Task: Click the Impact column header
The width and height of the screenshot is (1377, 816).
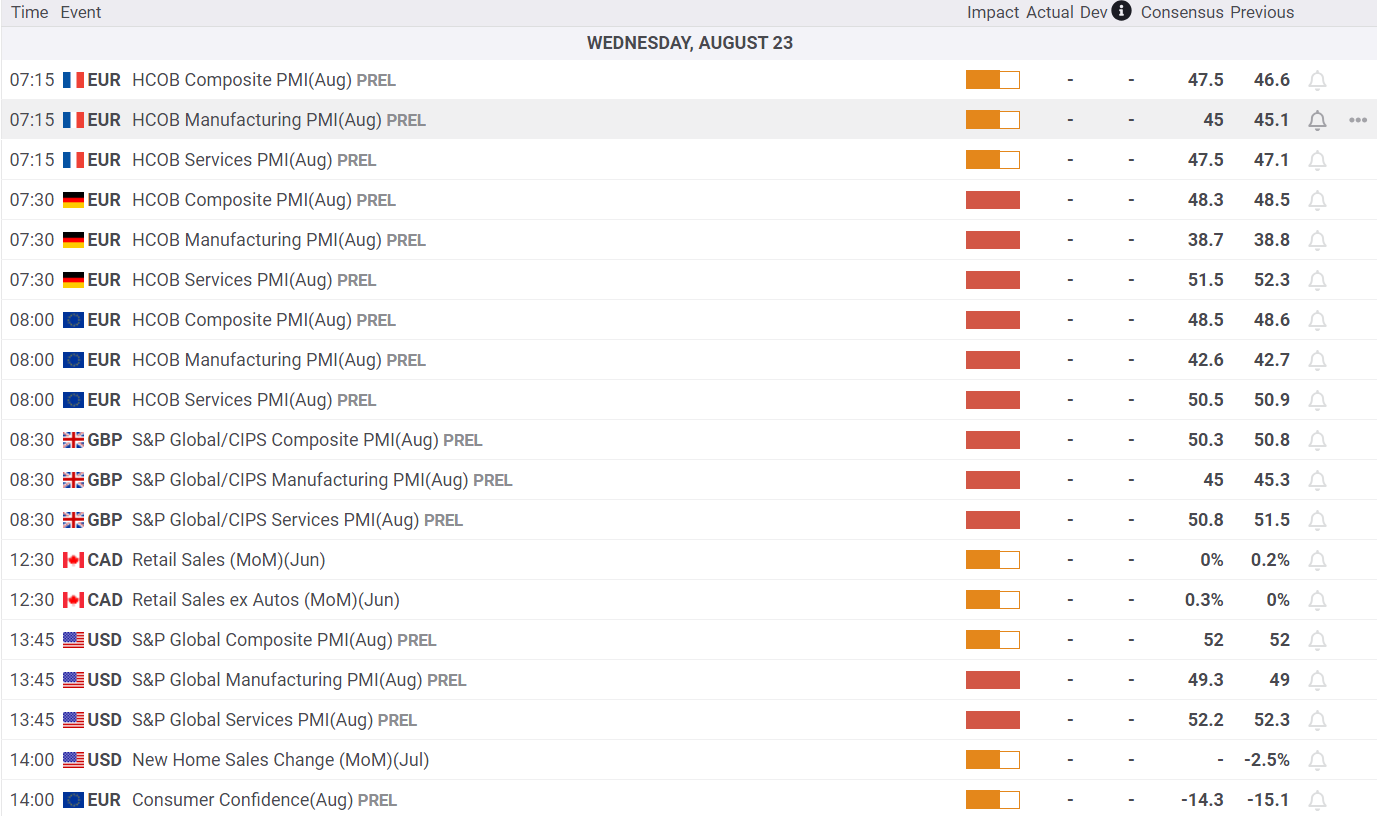Action: click(x=993, y=12)
